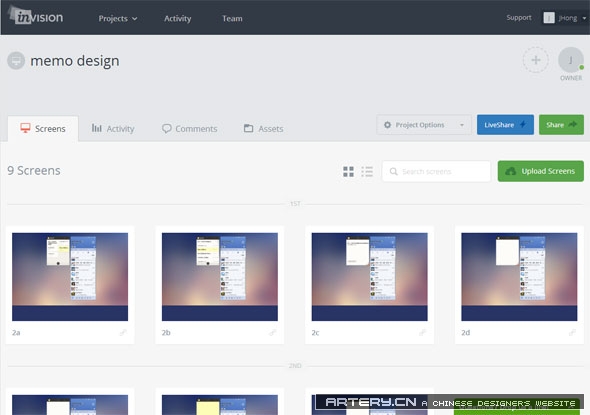
Task: Click the green Share button
Action: tap(561, 125)
